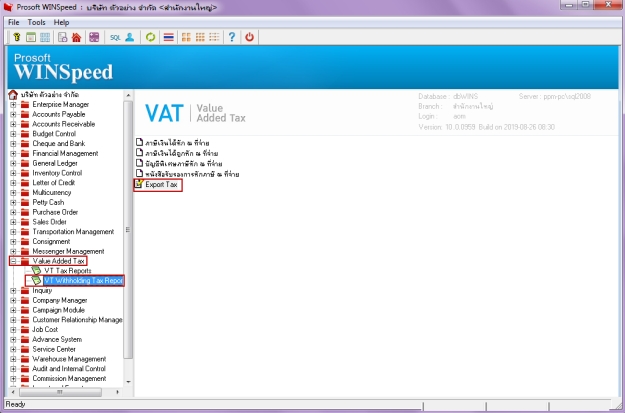The height and width of the screenshot is (413, 625).
Task: Select VT Withholding Tax Report in tree
Action: pyautogui.click(x=83, y=280)
